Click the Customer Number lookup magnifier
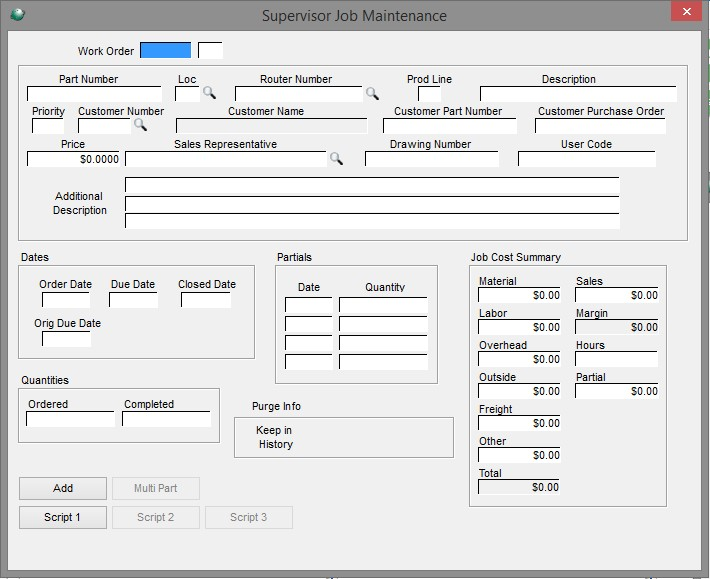 (x=140, y=125)
